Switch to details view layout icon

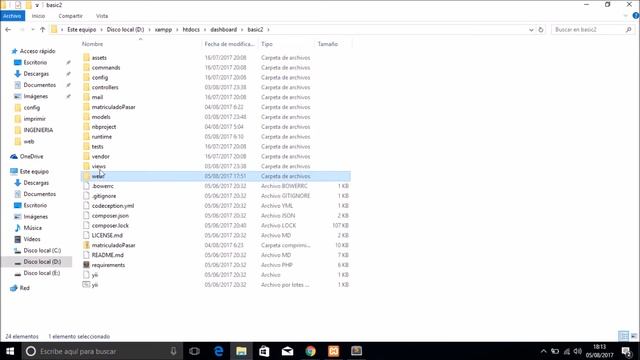(624, 336)
